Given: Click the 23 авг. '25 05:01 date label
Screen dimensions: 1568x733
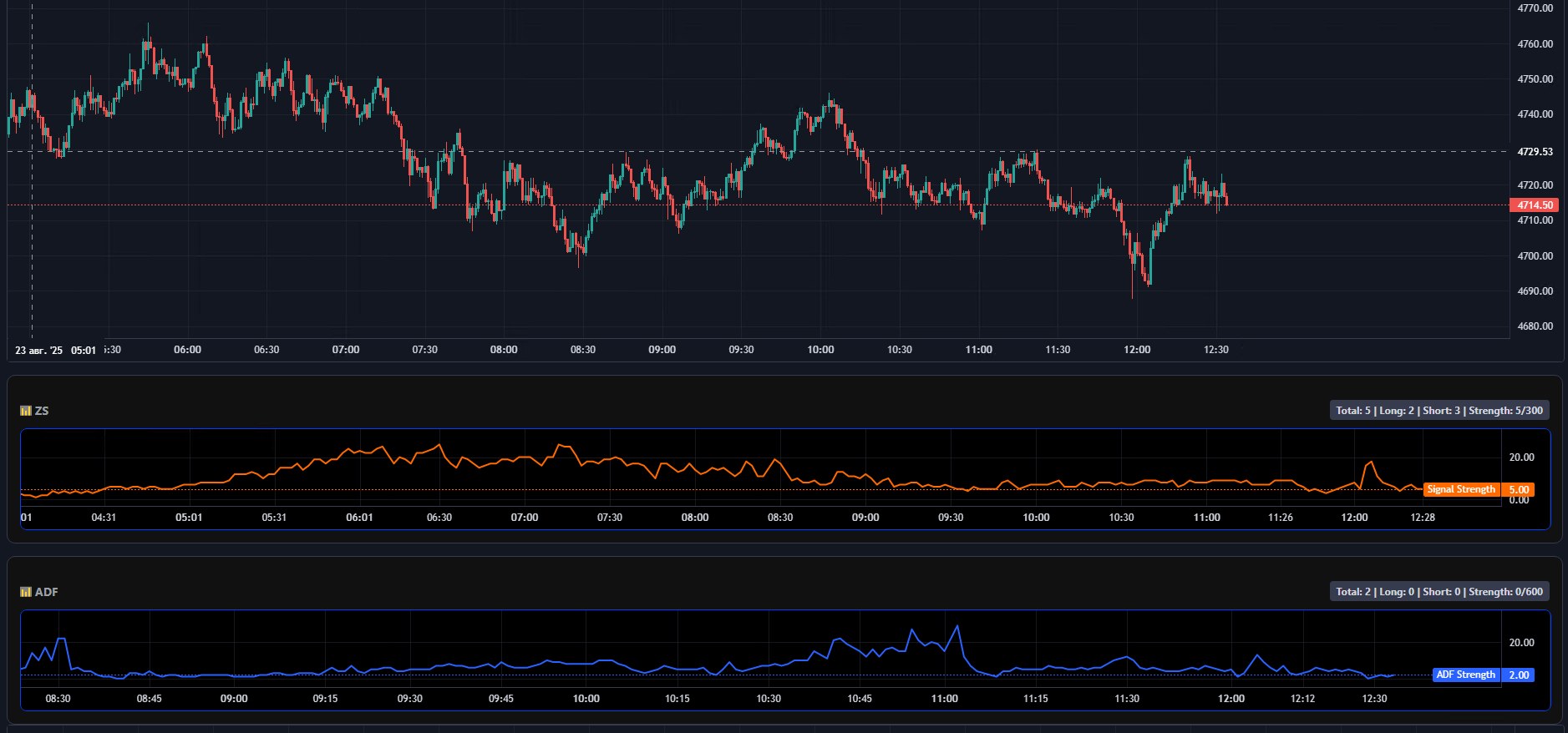Looking at the screenshot, I should 55,351.
